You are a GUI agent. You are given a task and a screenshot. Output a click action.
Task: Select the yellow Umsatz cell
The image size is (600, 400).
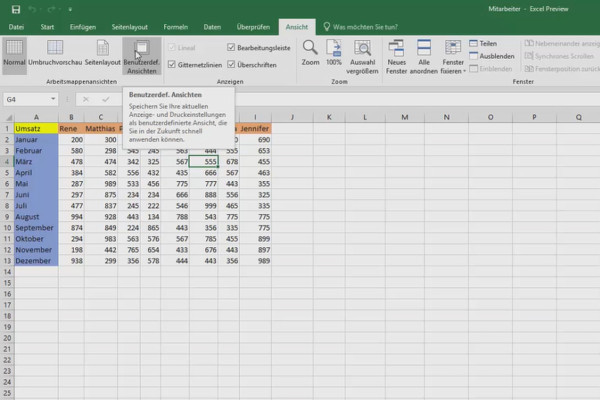click(x=36, y=129)
